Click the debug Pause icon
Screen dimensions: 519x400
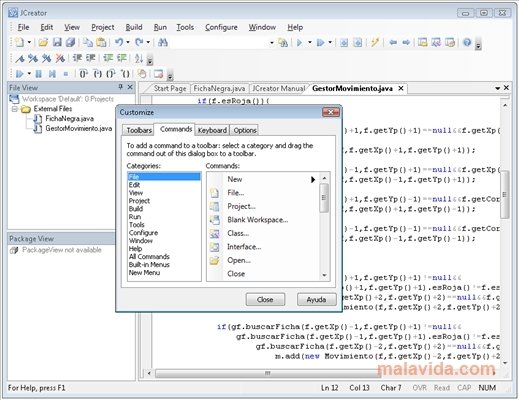pyautogui.click(x=39, y=74)
